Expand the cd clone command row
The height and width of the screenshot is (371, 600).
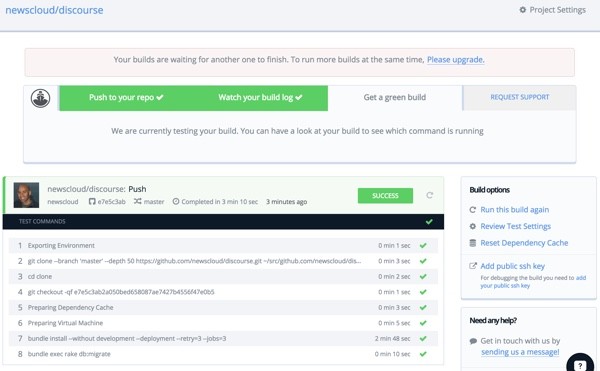223,277
